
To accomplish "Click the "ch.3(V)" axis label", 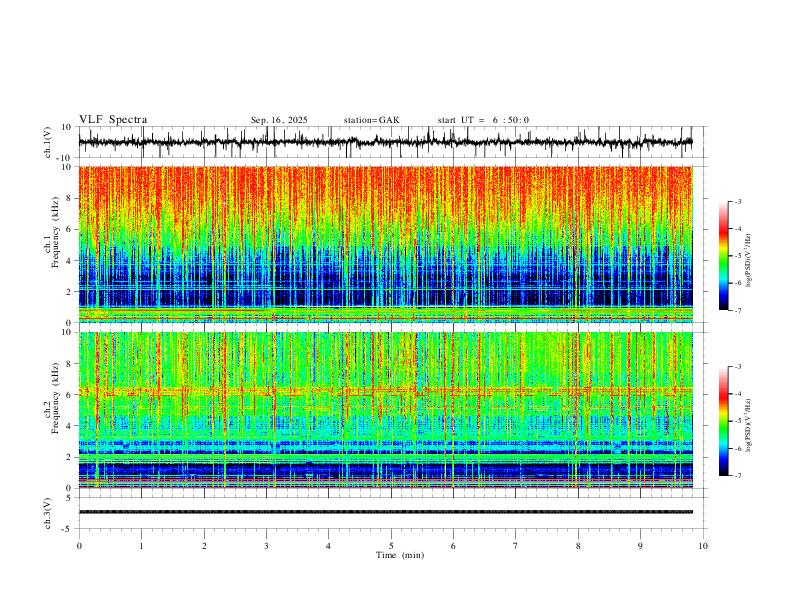I will pos(48,513).
